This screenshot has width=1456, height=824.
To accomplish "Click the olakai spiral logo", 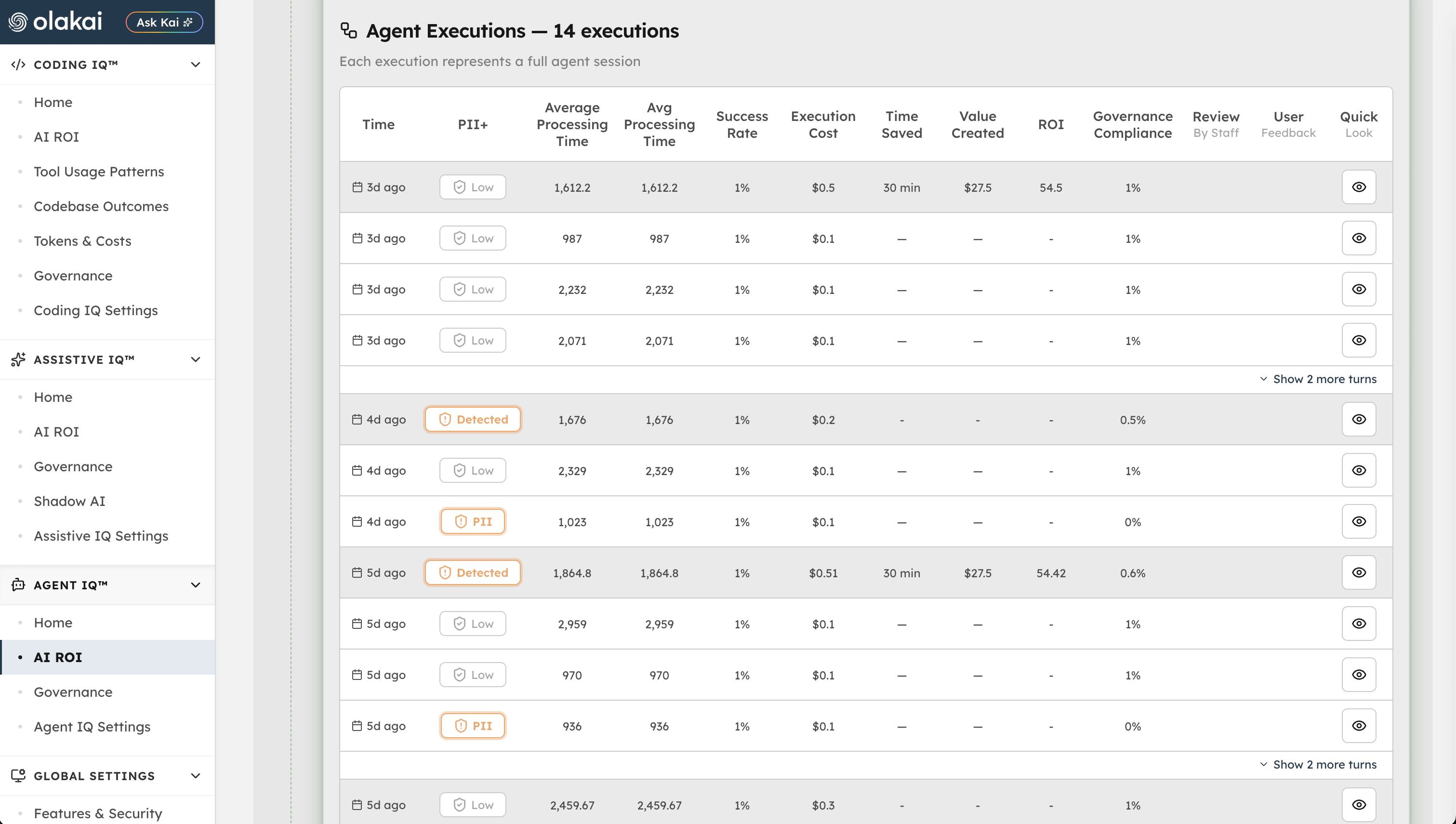I will pyautogui.click(x=17, y=22).
